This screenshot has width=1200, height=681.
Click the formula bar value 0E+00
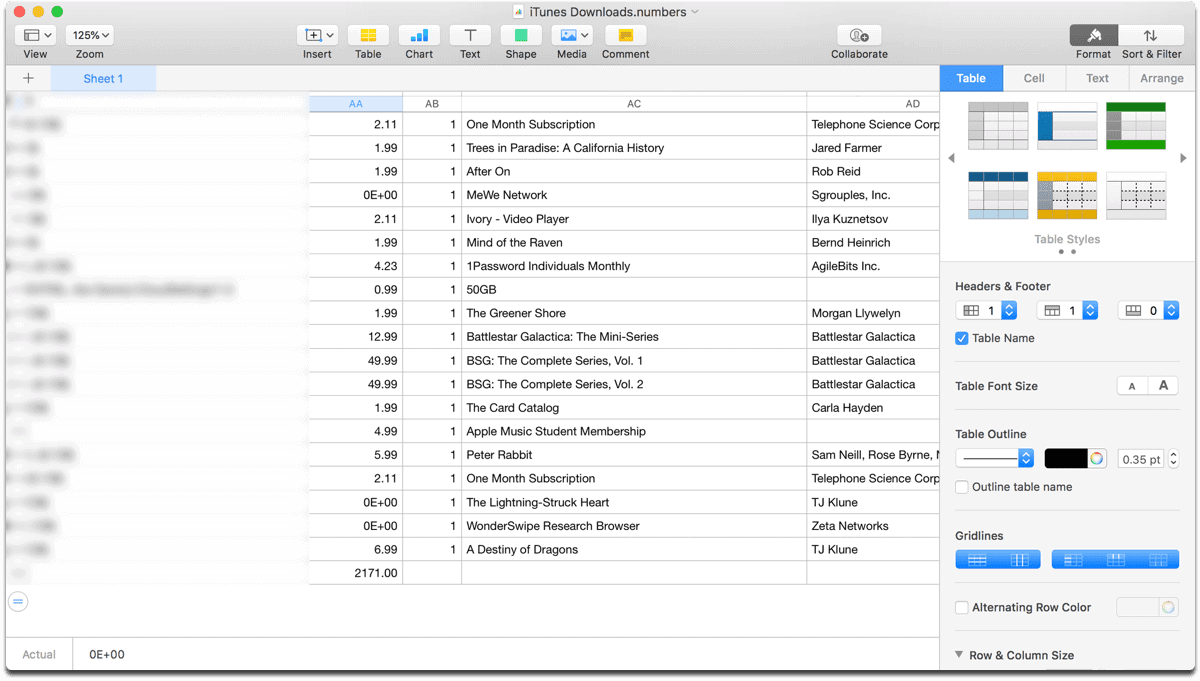click(107, 655)
